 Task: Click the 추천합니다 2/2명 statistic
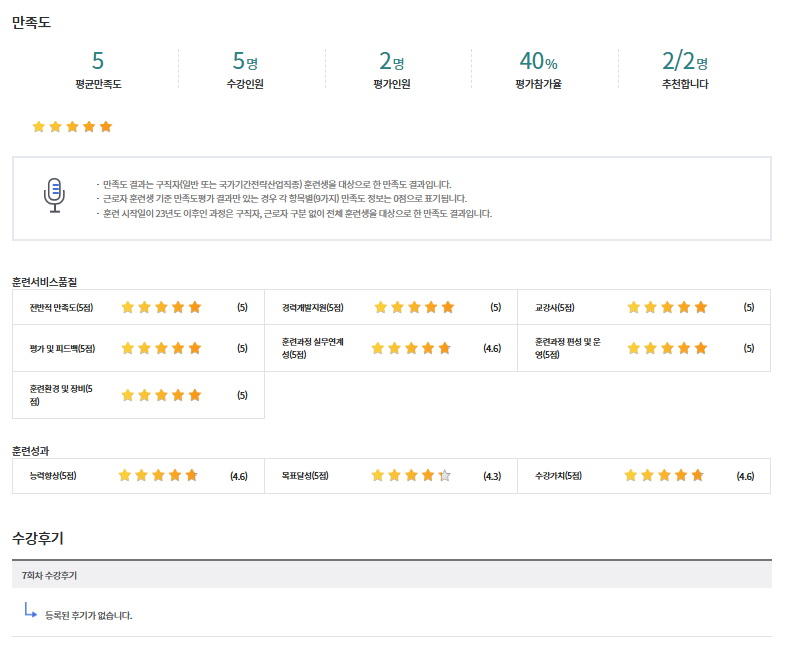click(685, 70)
